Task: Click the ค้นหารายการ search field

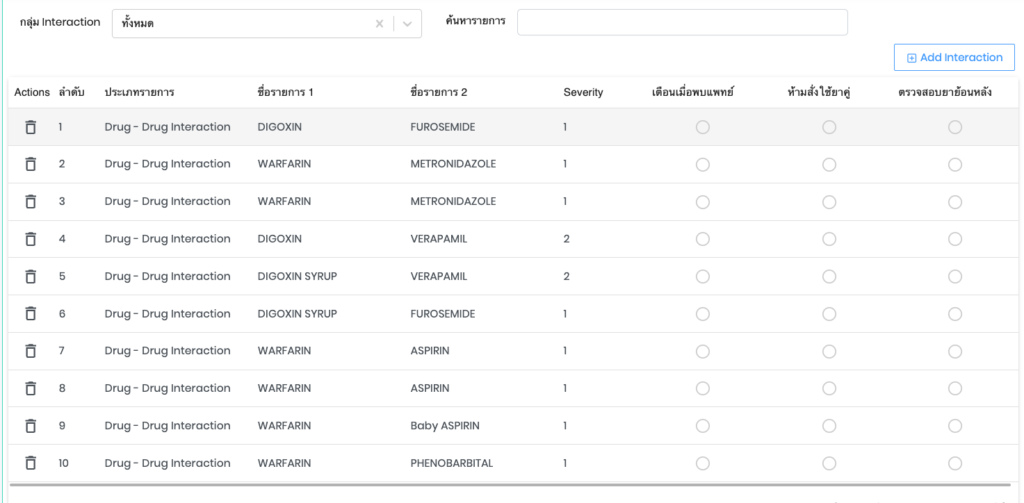Action: point(682,22)
